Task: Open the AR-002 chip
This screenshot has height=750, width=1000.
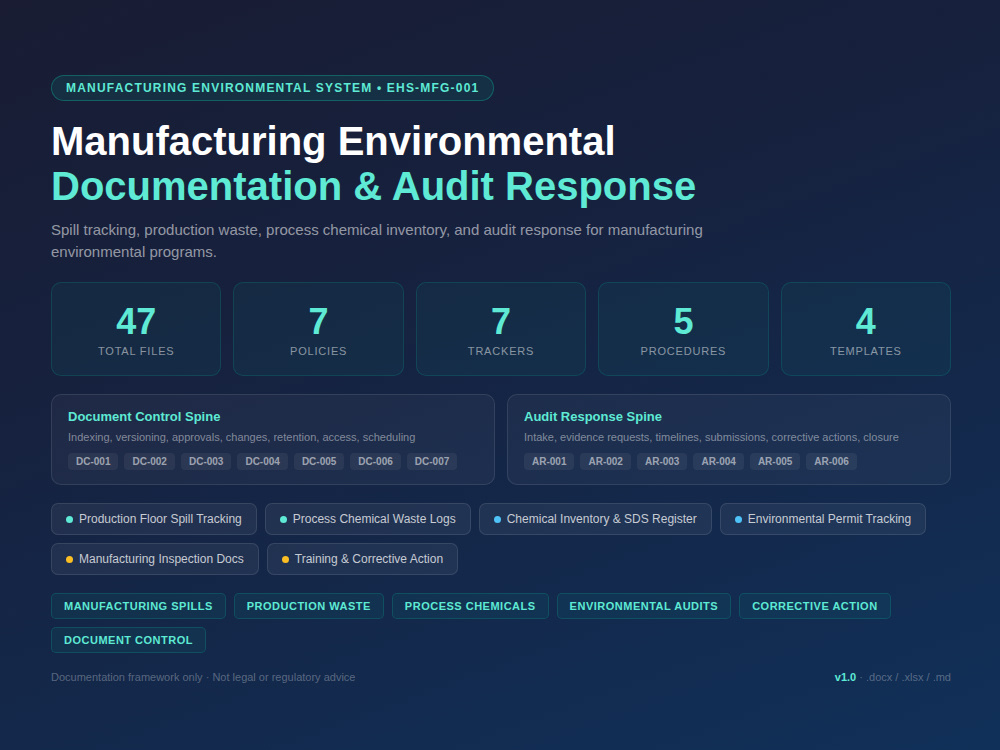Action: pos(605,461)
